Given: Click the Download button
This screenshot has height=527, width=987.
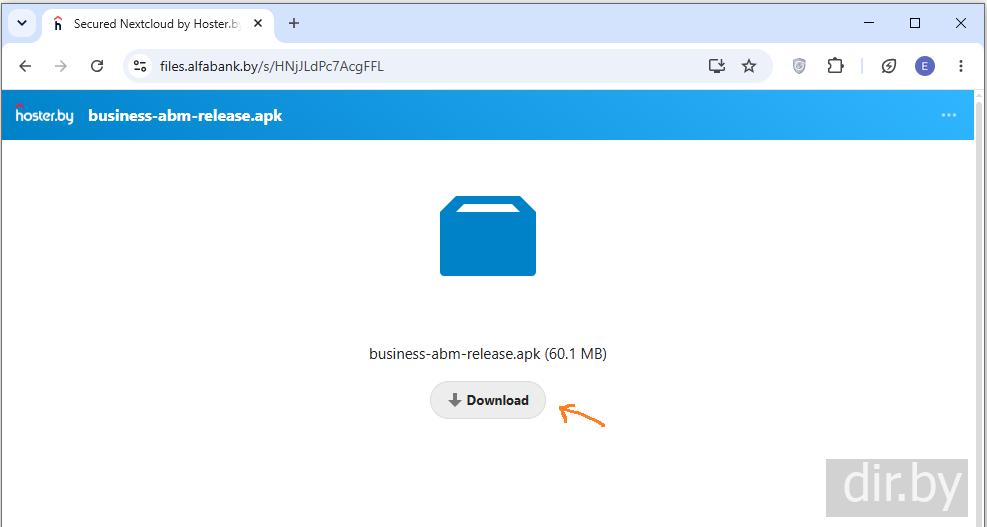Looking at the screenshot, I should 488,400.
